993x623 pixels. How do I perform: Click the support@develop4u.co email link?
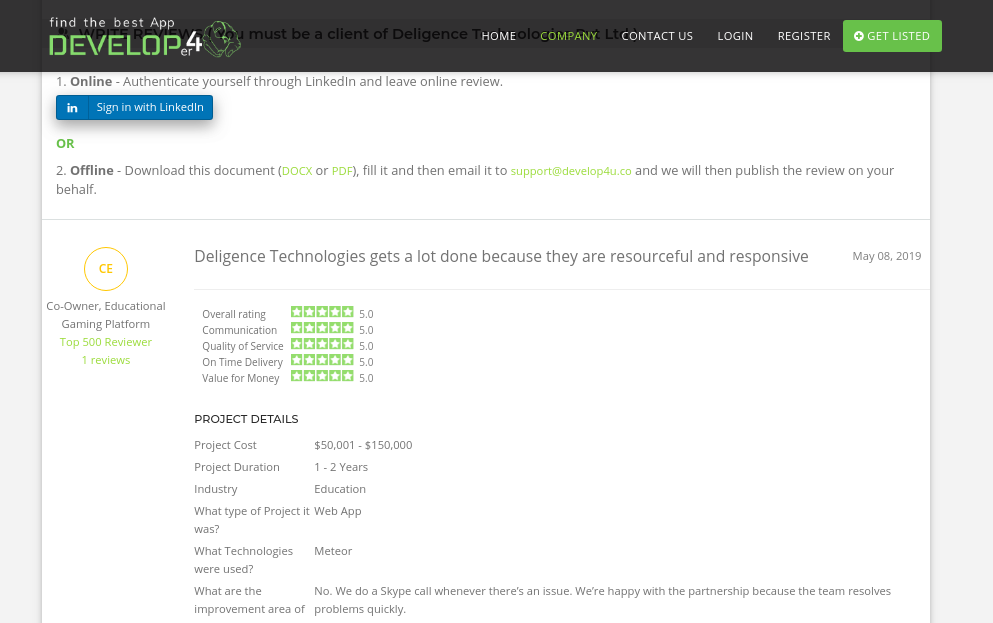pos(571,171)
